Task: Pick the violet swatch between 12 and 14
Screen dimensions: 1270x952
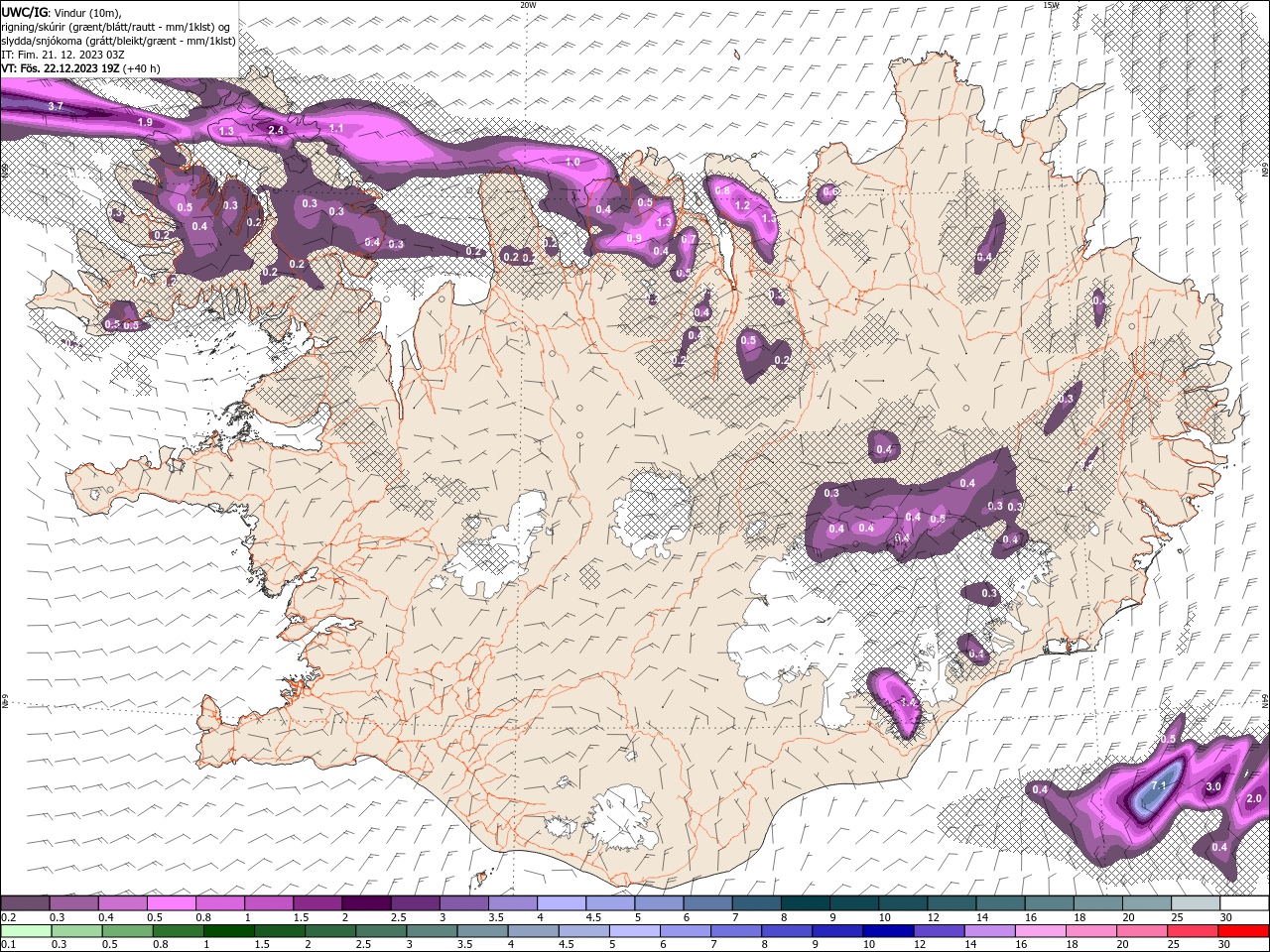Action: [x=939, y=931]
